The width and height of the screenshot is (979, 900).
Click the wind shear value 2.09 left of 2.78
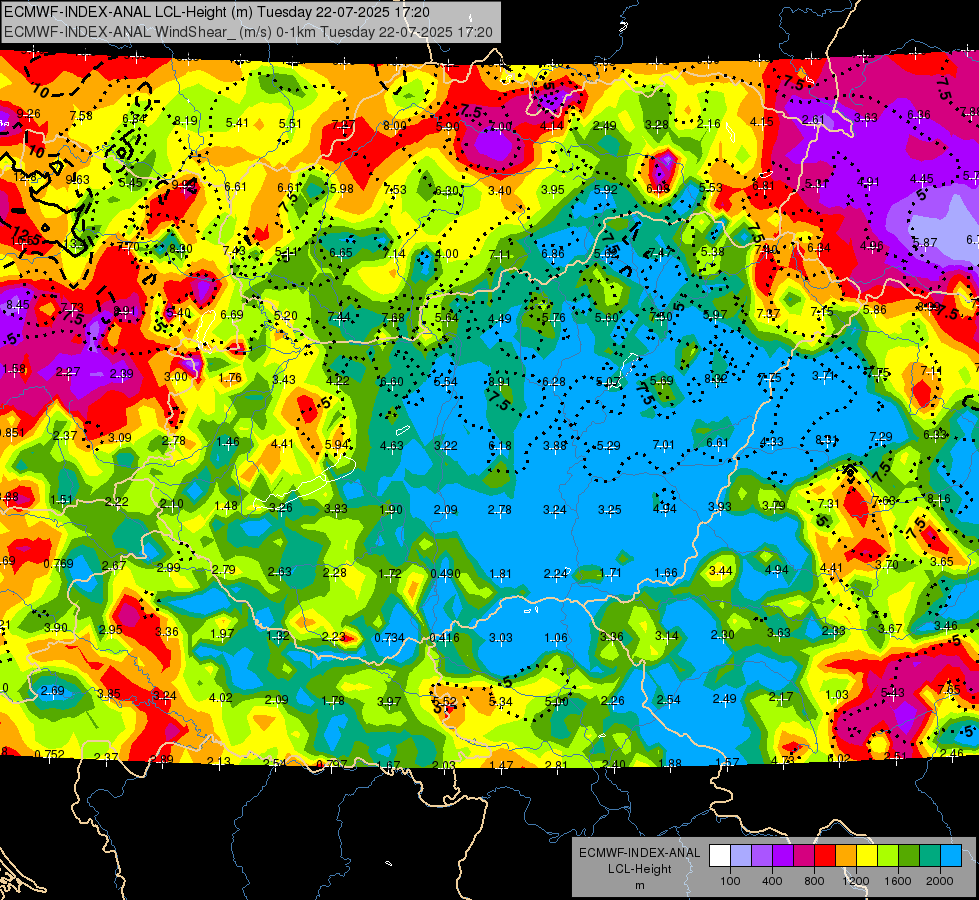point(445,510)
